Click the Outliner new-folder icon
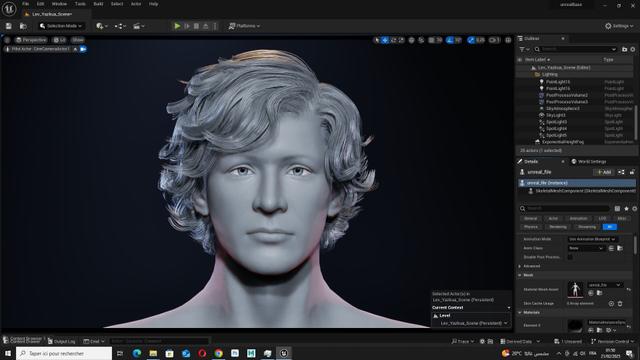This screenshot has width=640, height=360. (x=624, y=49)
